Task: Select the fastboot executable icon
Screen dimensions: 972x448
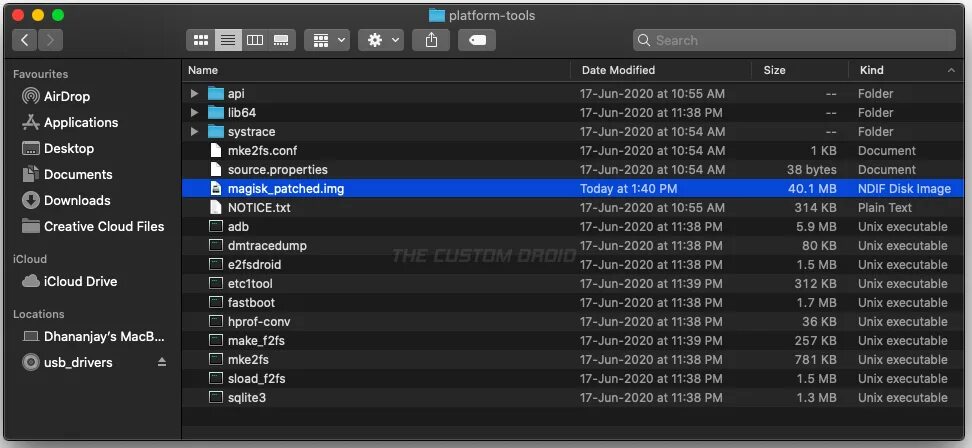Action: coord(215,303)
